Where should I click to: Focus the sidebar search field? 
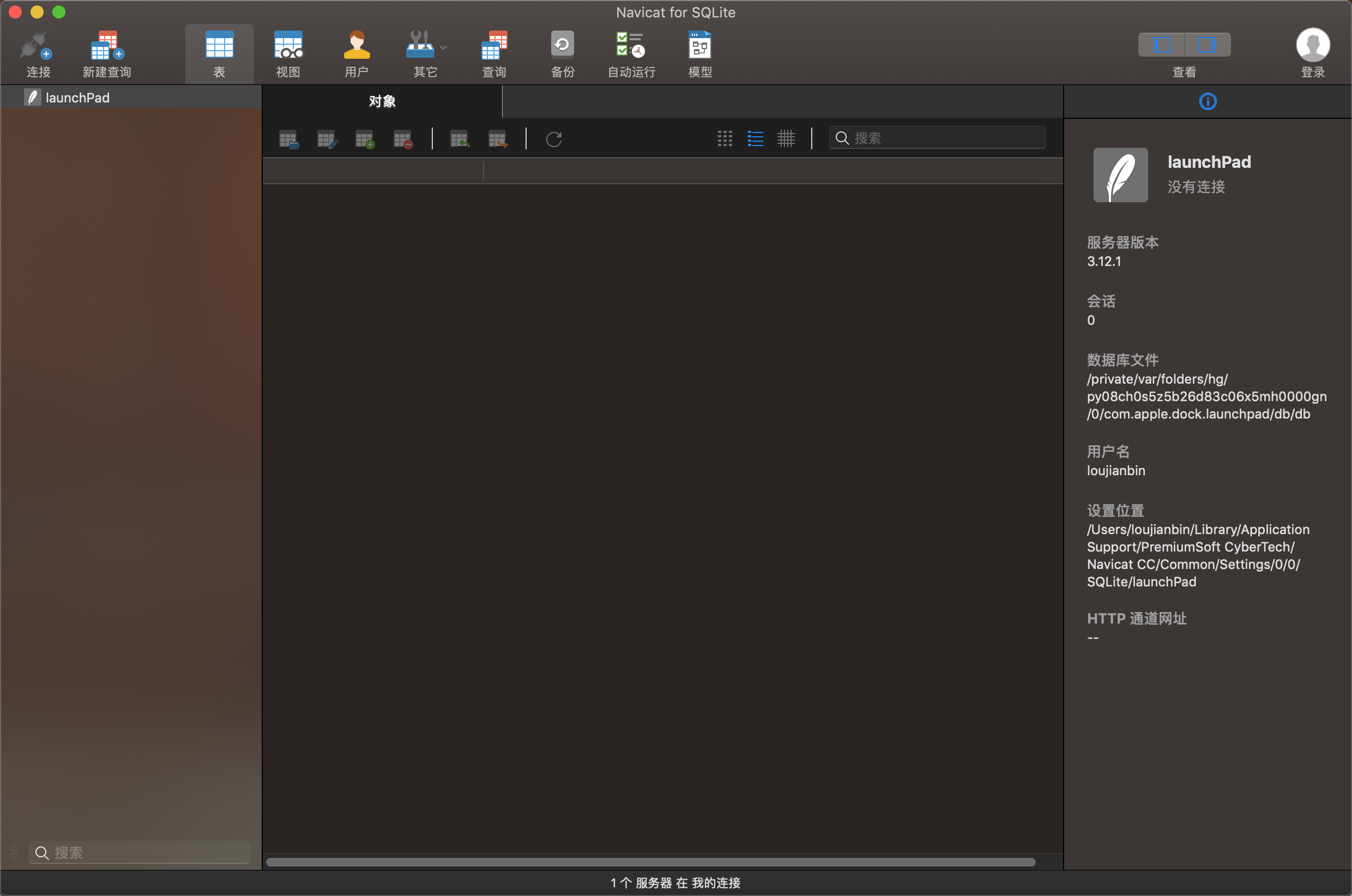[x=140, y=852]
